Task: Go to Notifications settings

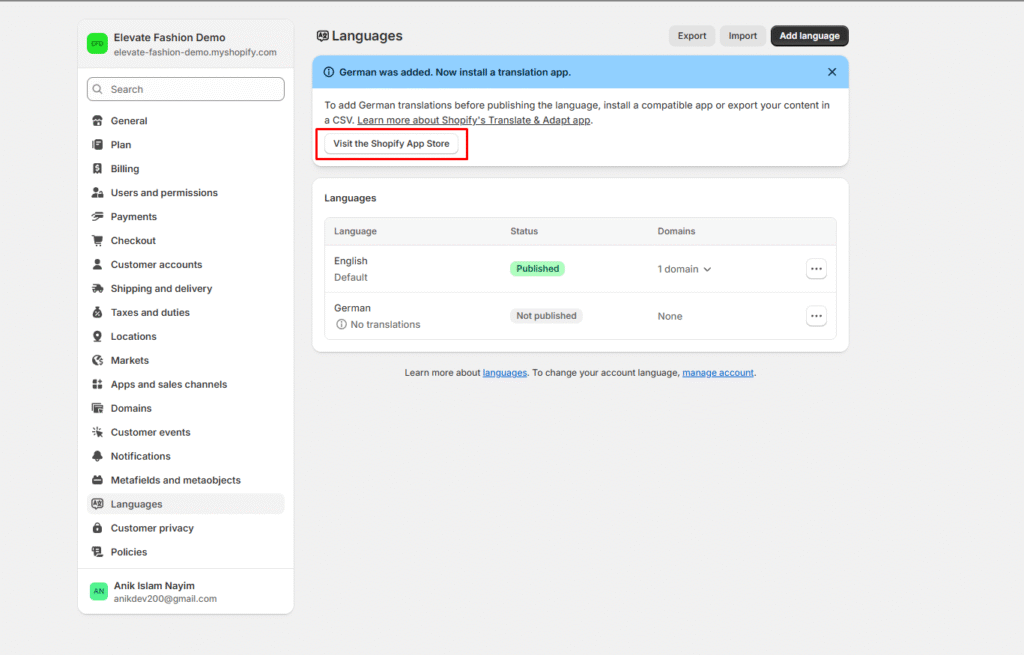Action: point(185,456)
